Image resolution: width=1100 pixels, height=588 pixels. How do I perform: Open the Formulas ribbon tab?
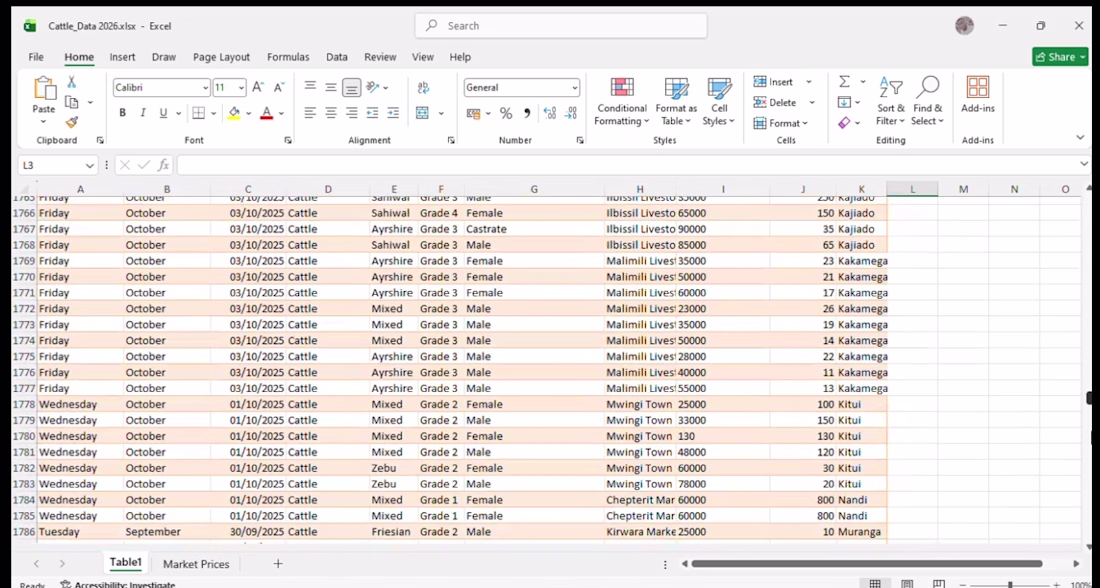(x=288, y=57)
